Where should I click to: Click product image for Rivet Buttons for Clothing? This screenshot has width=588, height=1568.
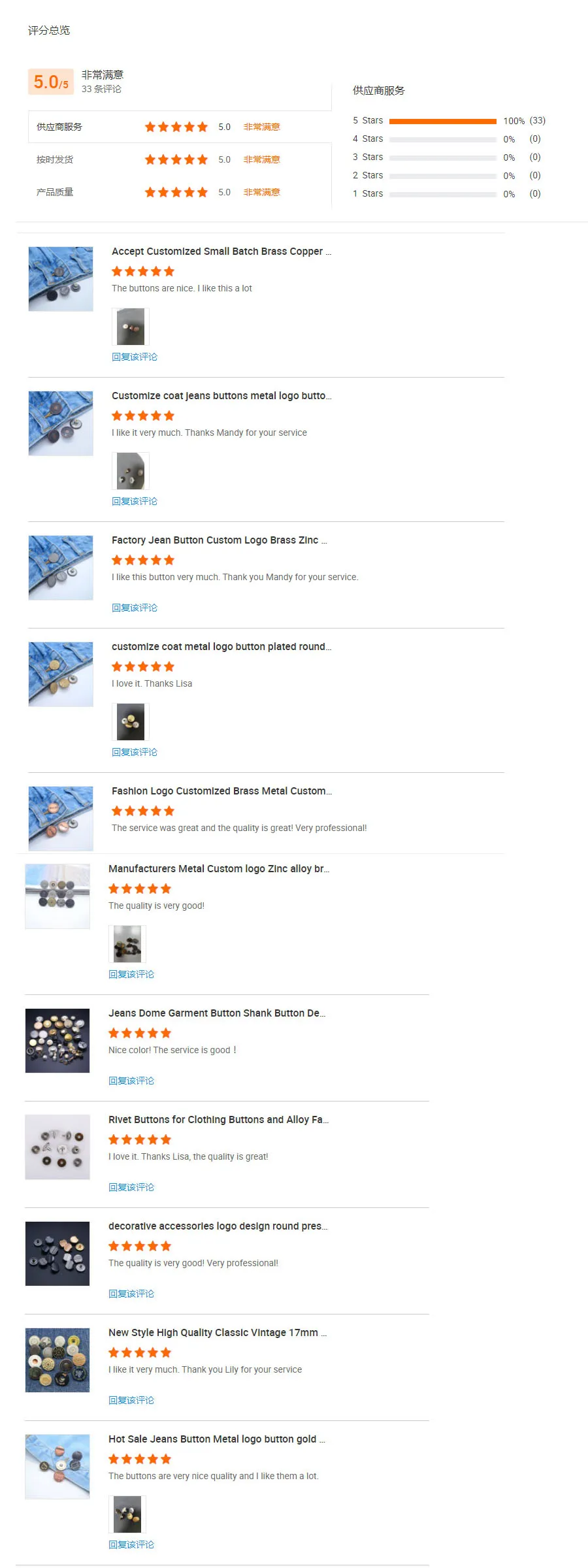point(57,1147)
